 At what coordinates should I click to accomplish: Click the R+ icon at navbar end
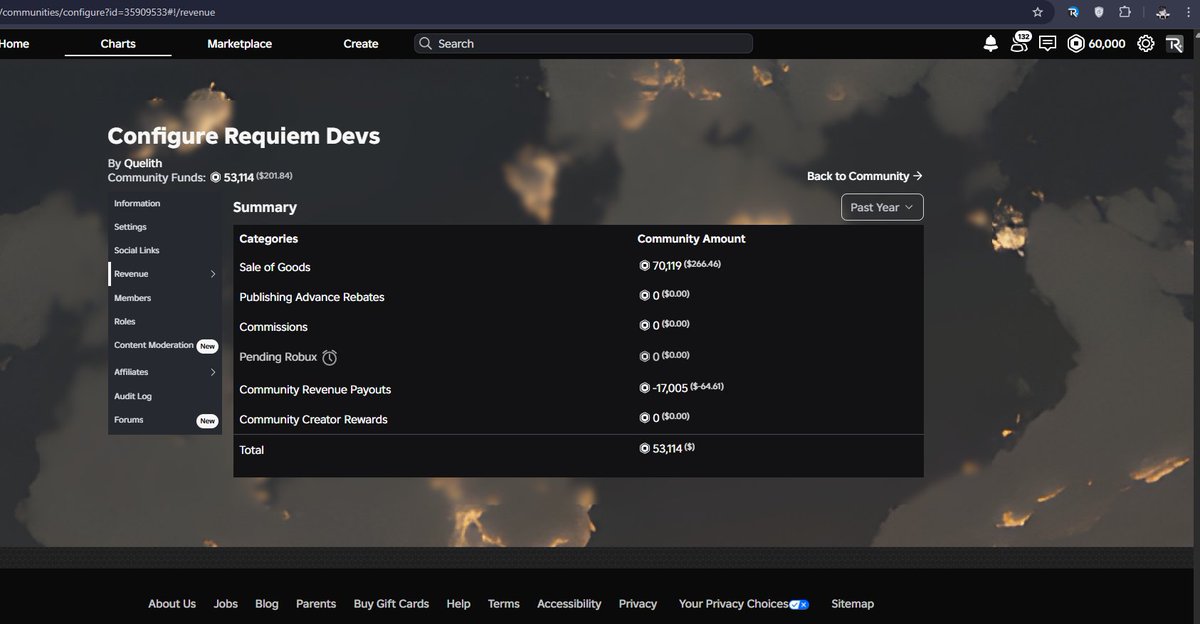pos(1175,43)
